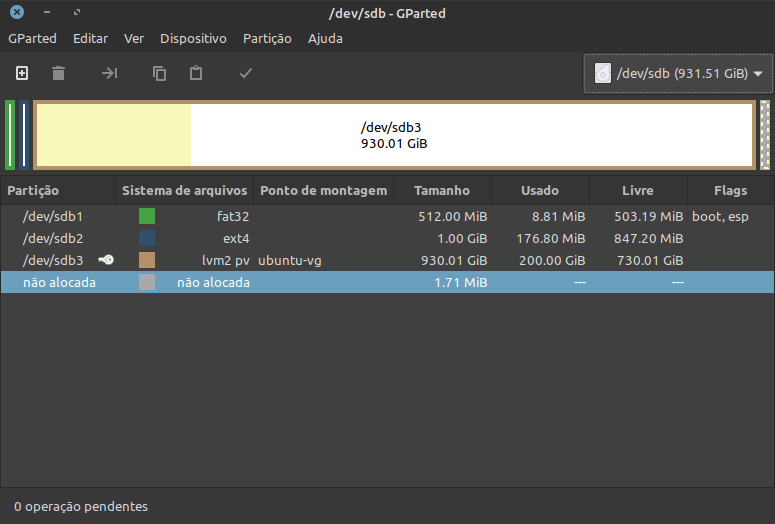This screenshot has width=775, height=524.
Task: Click the Ponto de montagem column header
Action: click(323, 190)
